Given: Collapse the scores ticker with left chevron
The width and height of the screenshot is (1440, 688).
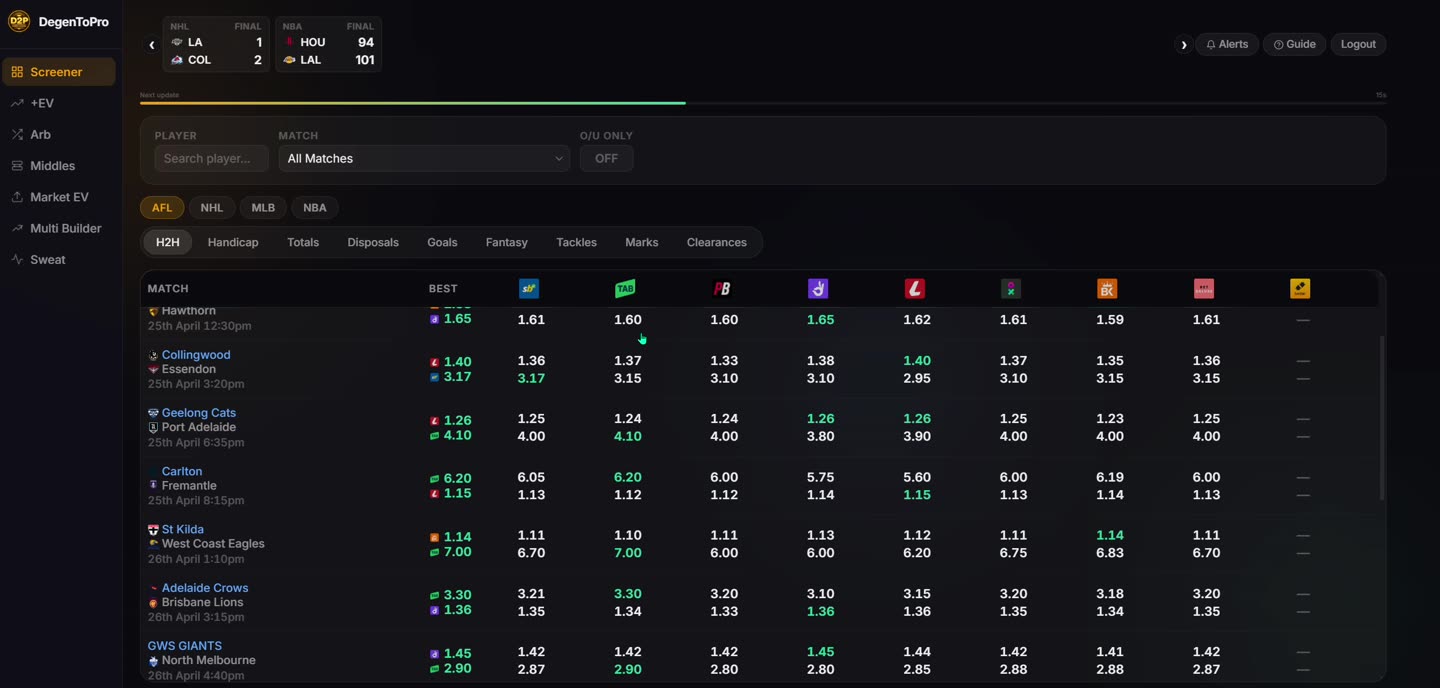Looking at the screenshot, I should pos(151,44).
